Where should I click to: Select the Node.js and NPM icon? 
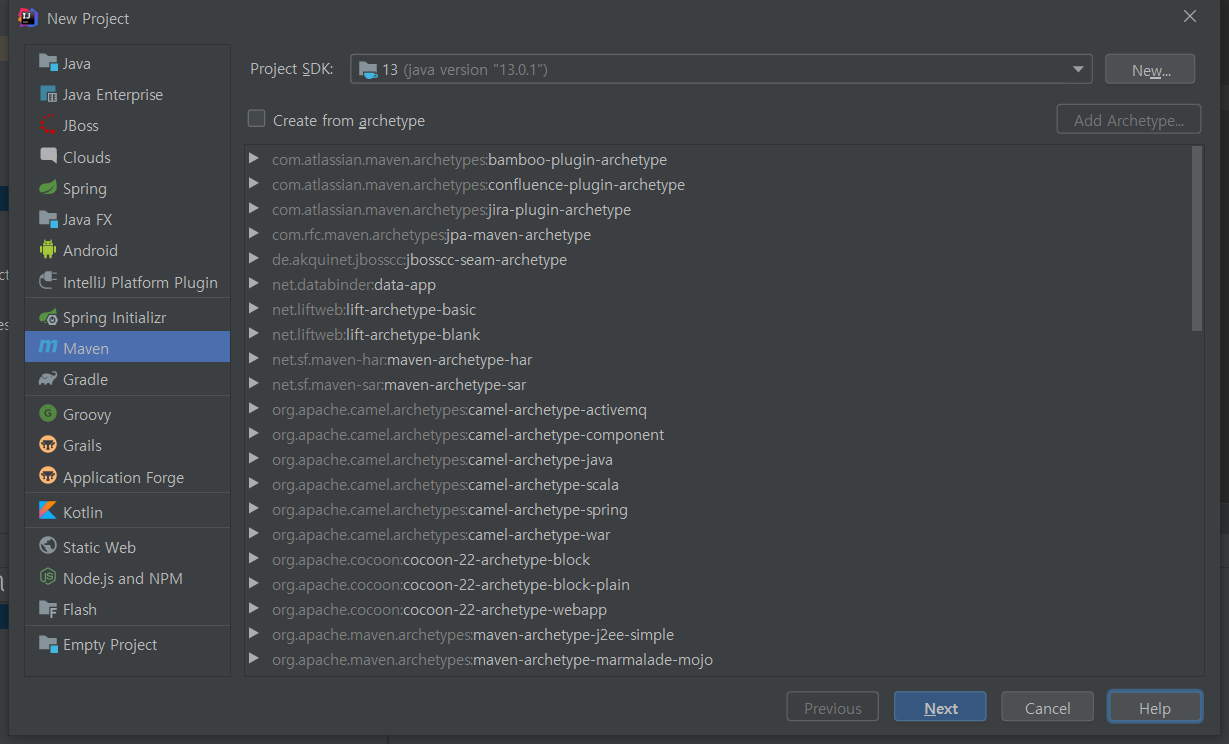pos(47,577)
